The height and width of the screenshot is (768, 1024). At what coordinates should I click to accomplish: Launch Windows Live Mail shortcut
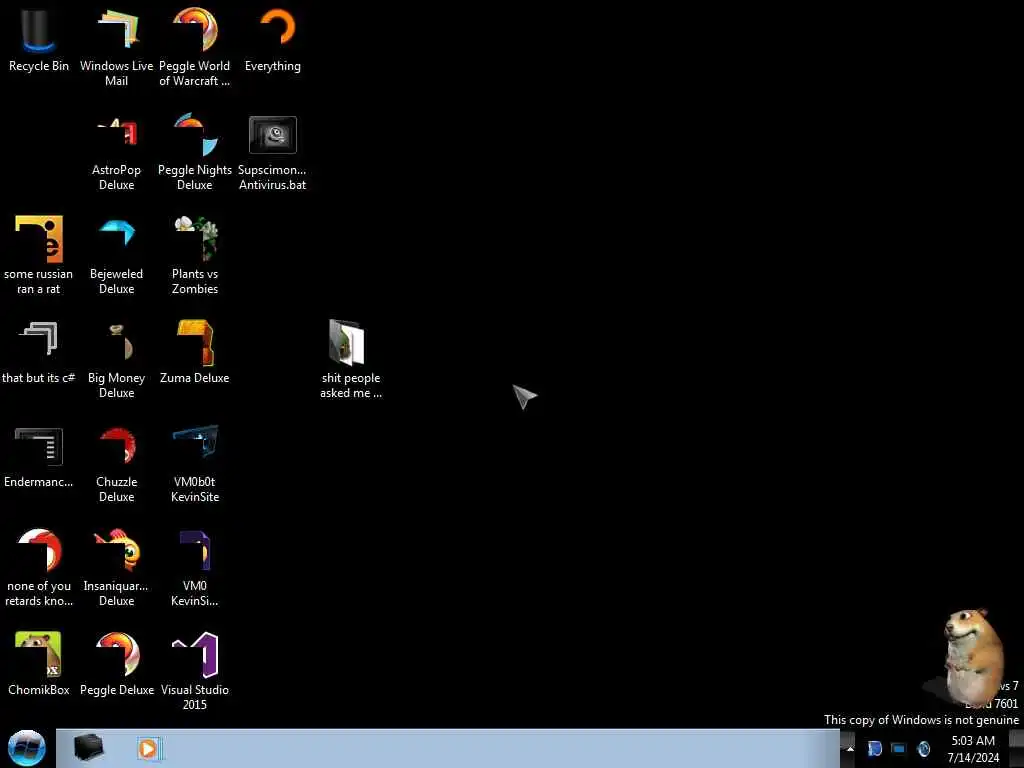coord(116,46)
